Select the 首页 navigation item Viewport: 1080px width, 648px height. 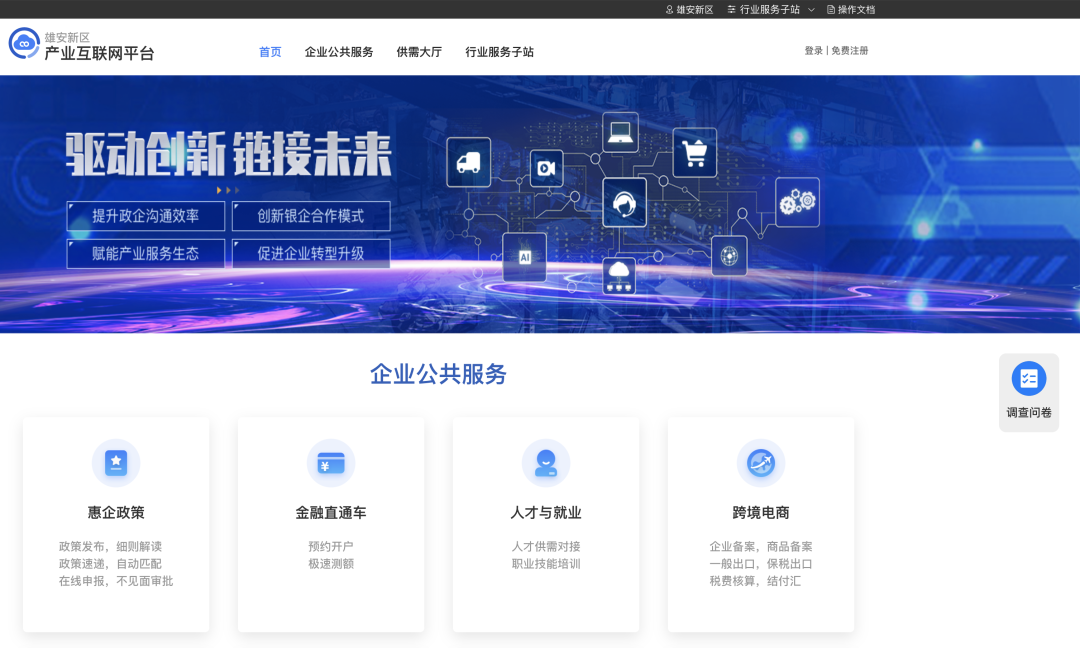click(x=269, y=51)
